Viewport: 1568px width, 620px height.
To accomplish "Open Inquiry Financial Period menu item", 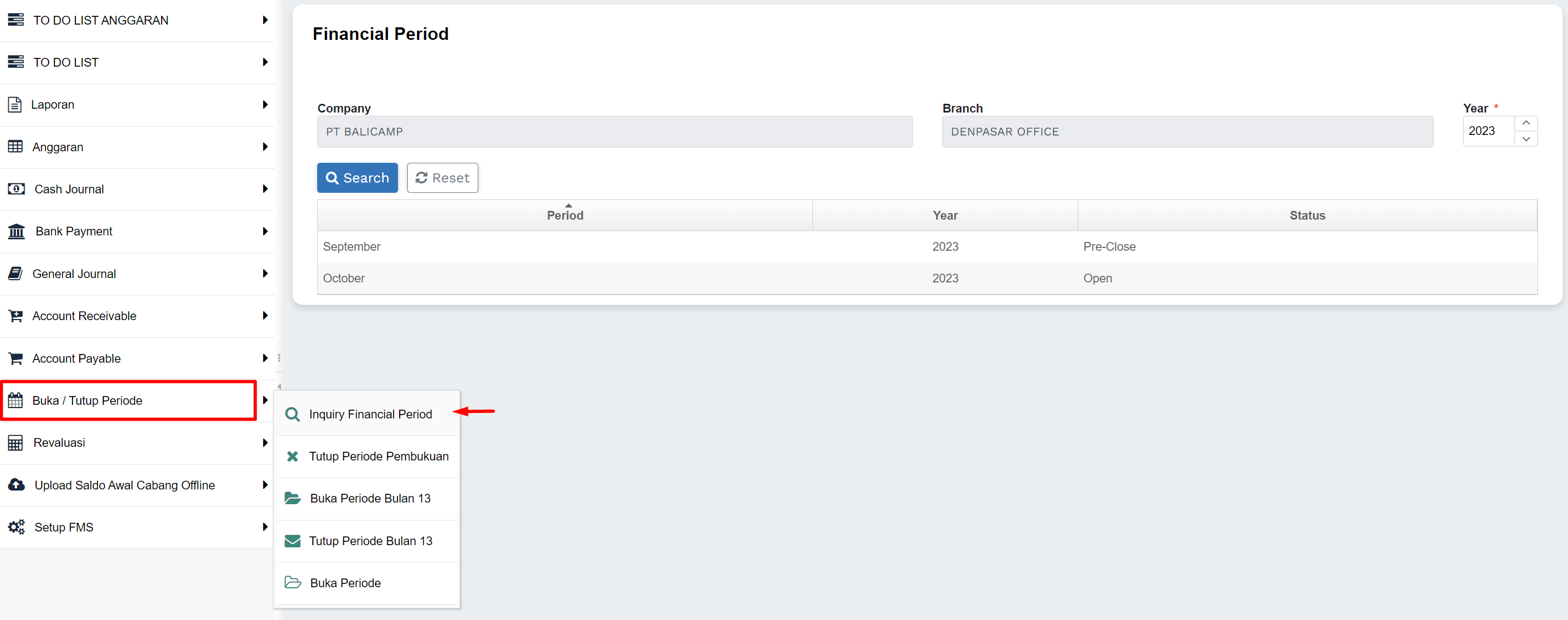I will pos(370,414).
